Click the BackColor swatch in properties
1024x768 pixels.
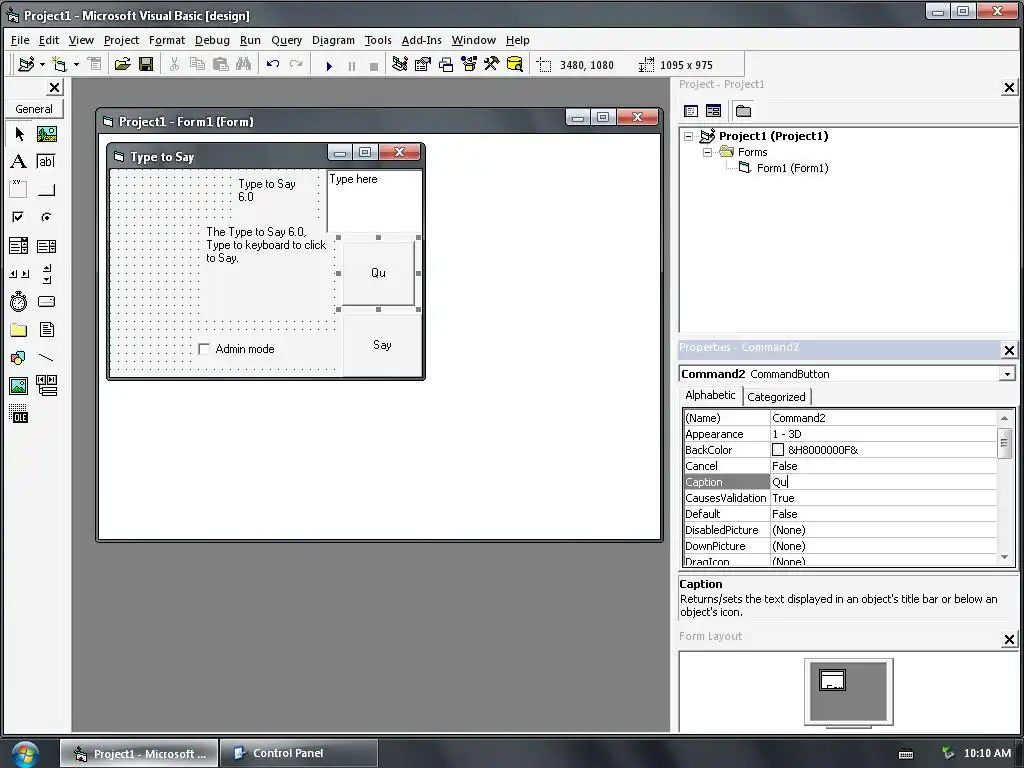[x=778, y=450]
